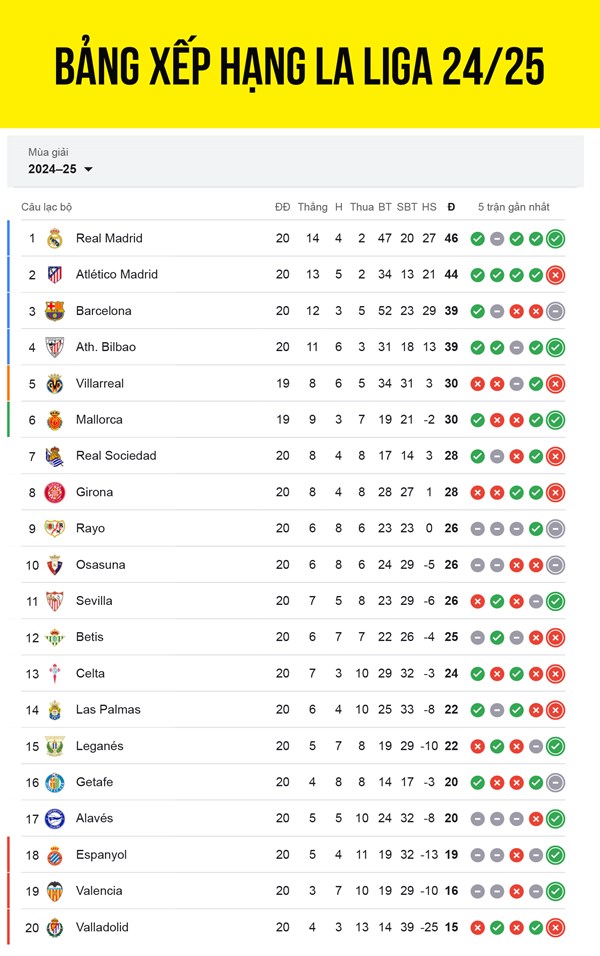Viewport: 600px width, 956px height.
Task: Open the Real Sociedad team link
Action: click(116, 455)
